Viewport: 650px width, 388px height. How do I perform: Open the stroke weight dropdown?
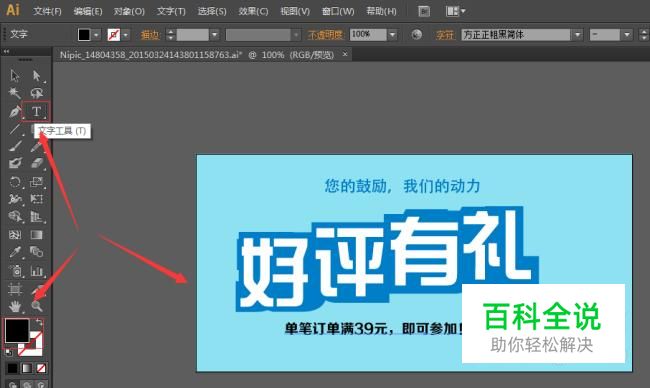pyautogui.click(x=214, y=35)
